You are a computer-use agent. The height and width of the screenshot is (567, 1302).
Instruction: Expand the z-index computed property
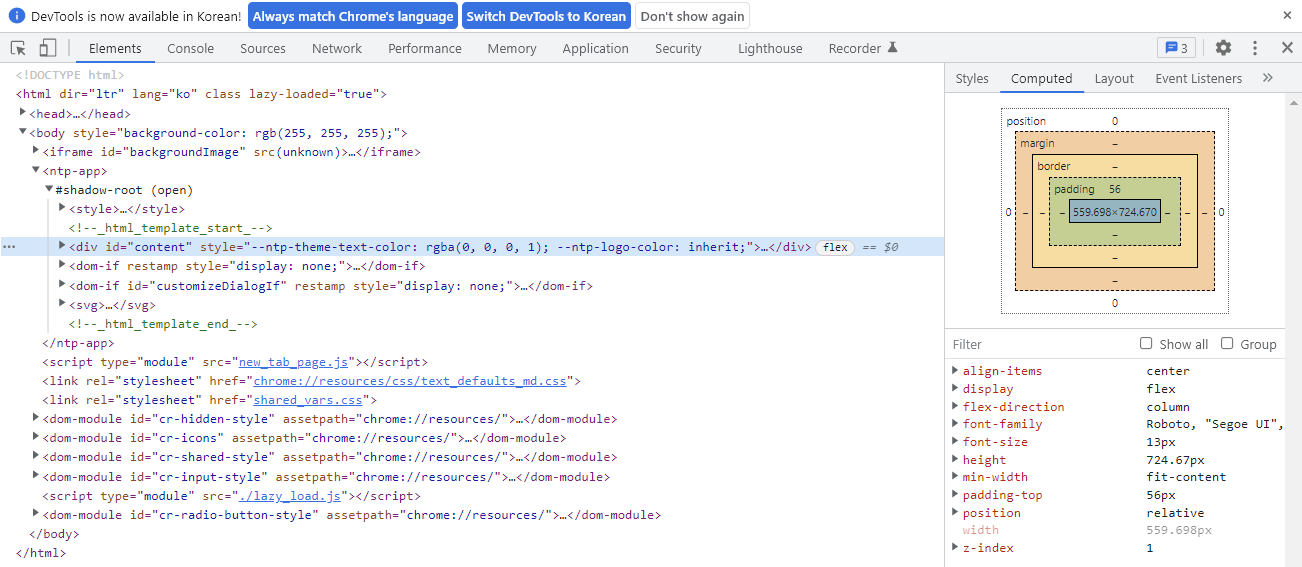(954, 548)
